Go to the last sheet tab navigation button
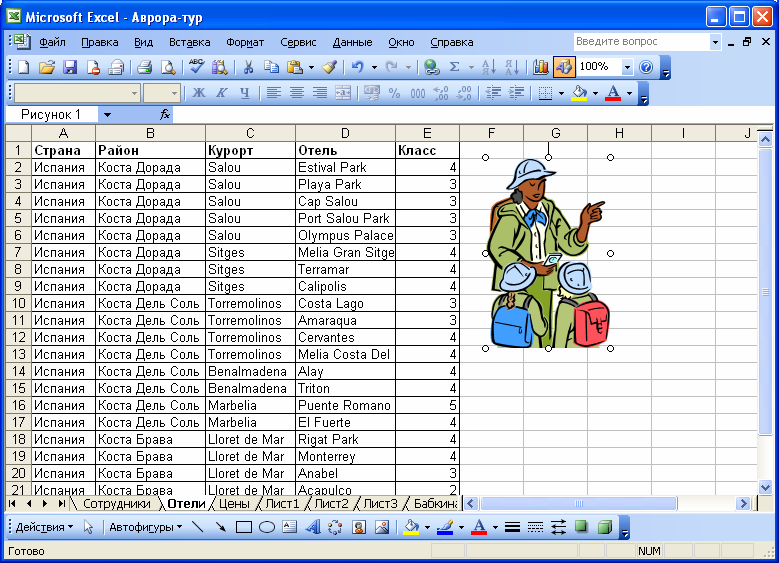Image resolution: width=779 pixels, height=563 pixels. (x=61, y=503)
